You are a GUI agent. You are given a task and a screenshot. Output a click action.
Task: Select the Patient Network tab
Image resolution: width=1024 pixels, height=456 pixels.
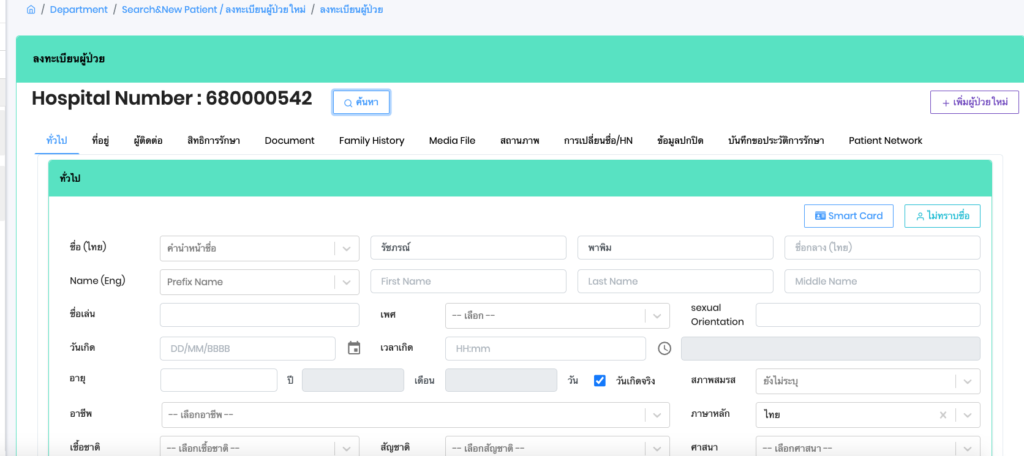pyautogui.click(x=885, y=141)
